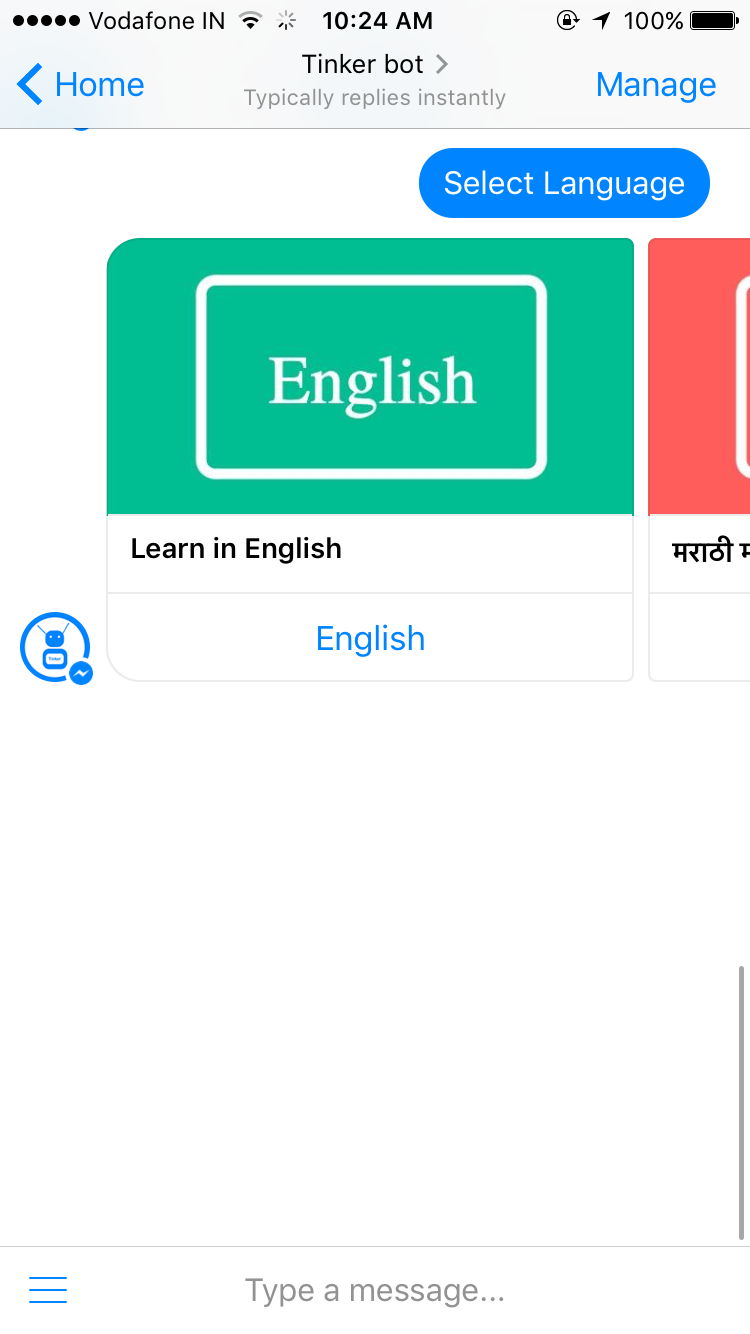
Task: Tap the Wi-Fi status icon
Action: (252, 20)
